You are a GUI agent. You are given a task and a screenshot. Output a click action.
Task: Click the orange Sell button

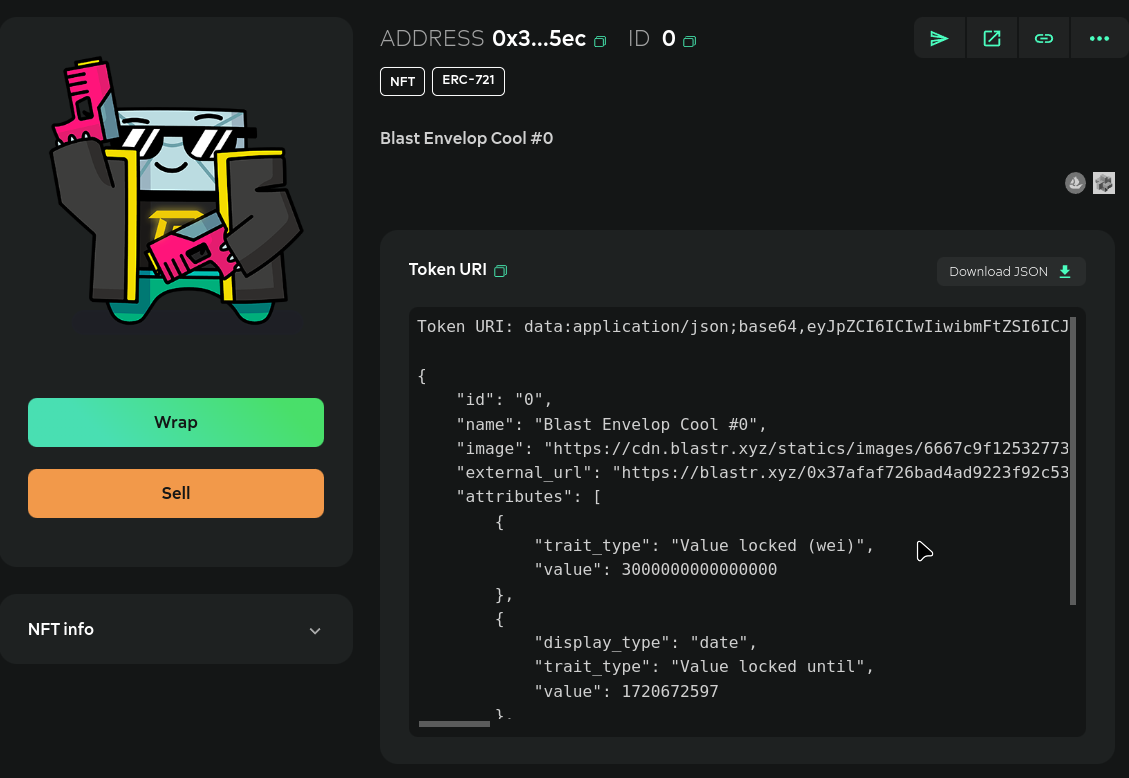click(176, 493)
